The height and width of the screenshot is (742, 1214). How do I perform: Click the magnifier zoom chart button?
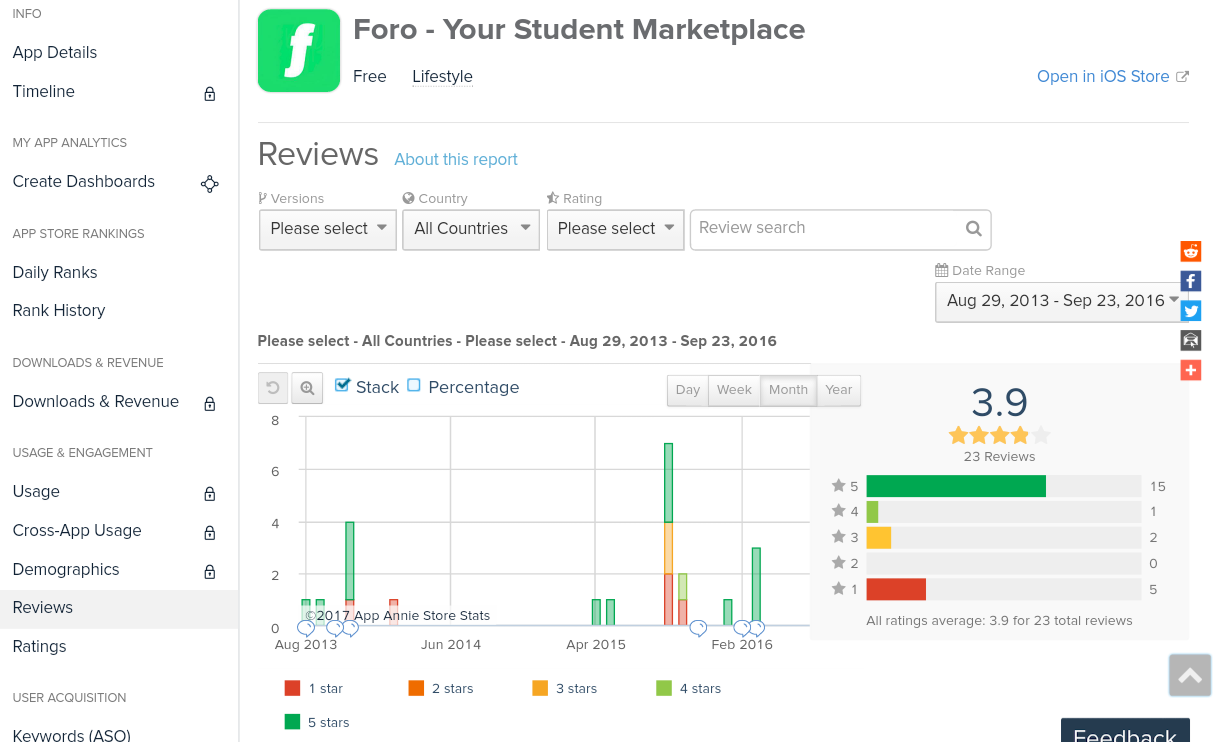tap(308, 388)
